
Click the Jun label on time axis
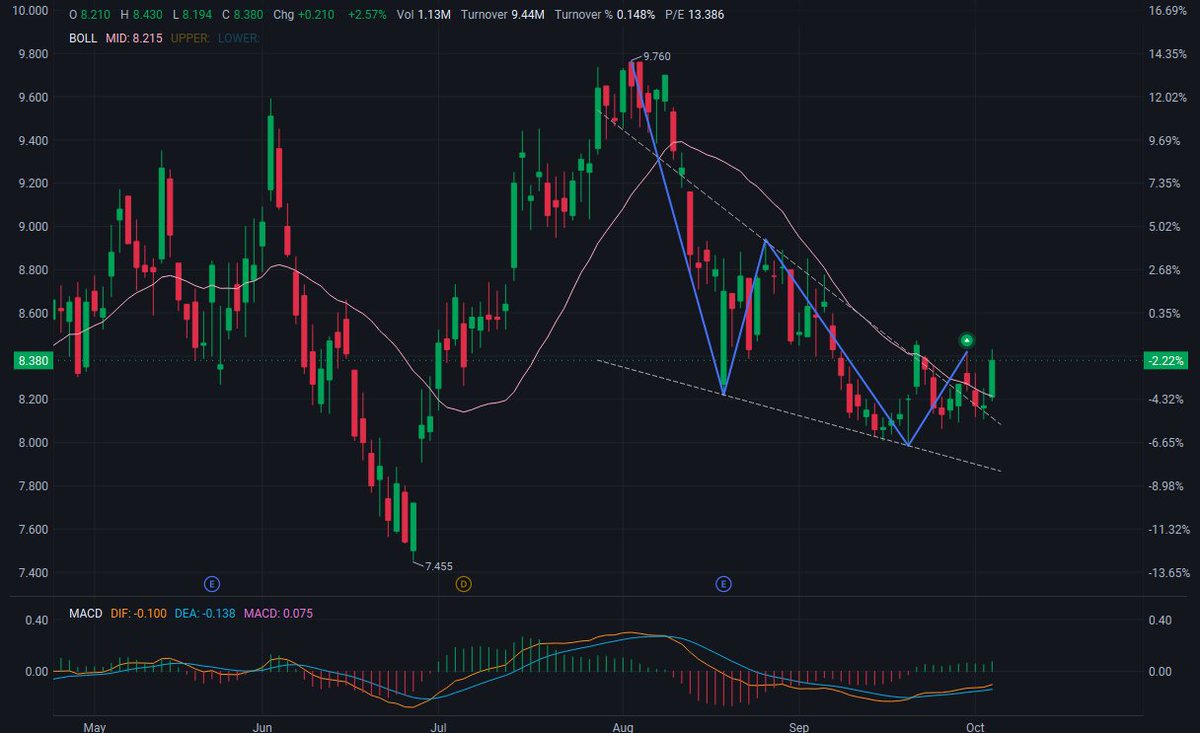point(263,726)
